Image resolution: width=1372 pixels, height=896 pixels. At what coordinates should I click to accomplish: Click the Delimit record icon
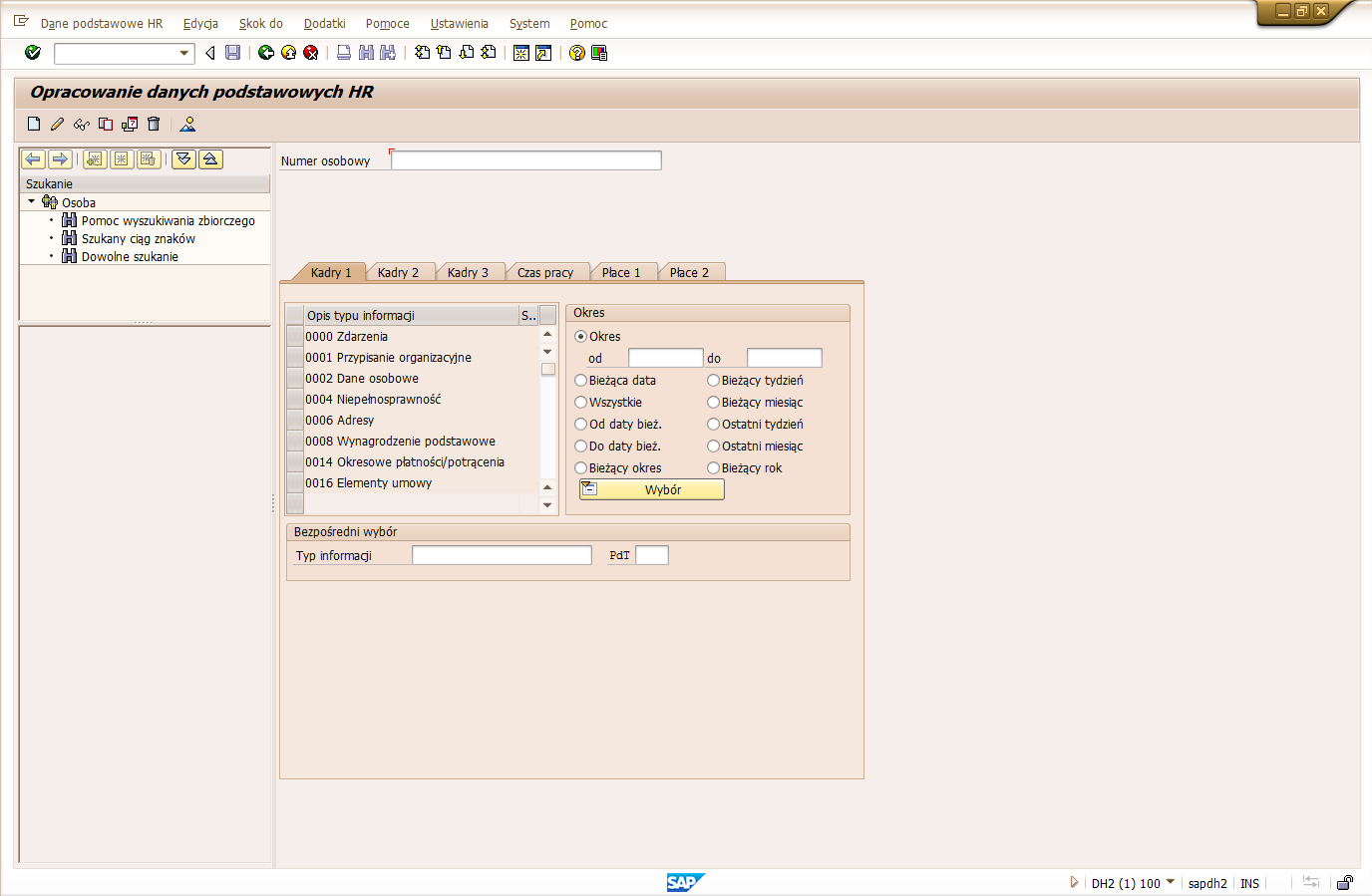[130, 125]
